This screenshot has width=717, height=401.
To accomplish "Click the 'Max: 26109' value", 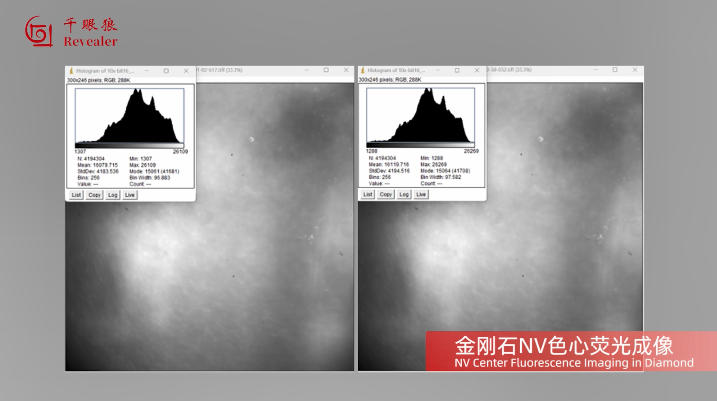I will (x=143, y=165).
